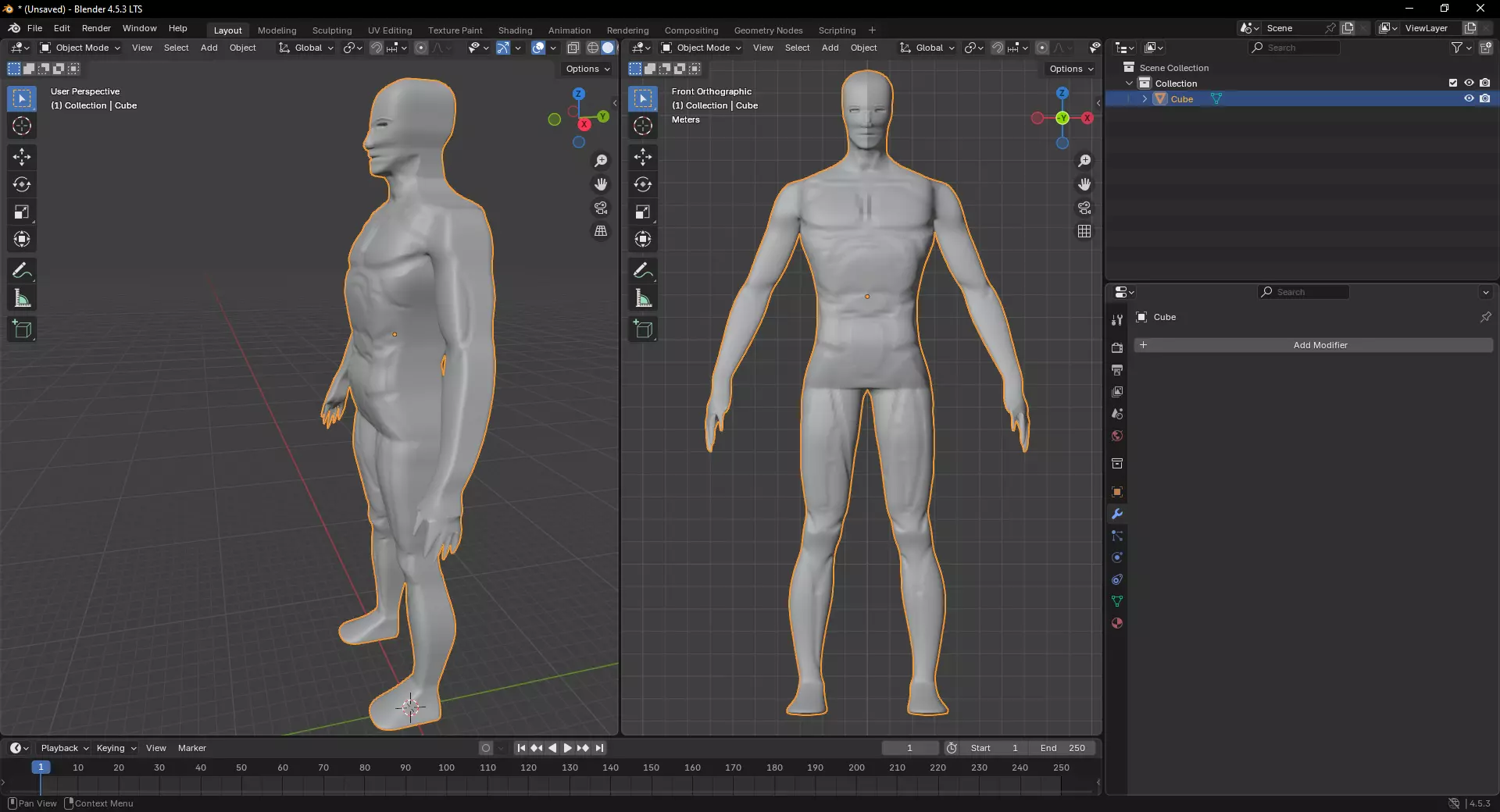
Task: Collapse the Collection in outliner
Action: click(1129, 84)
